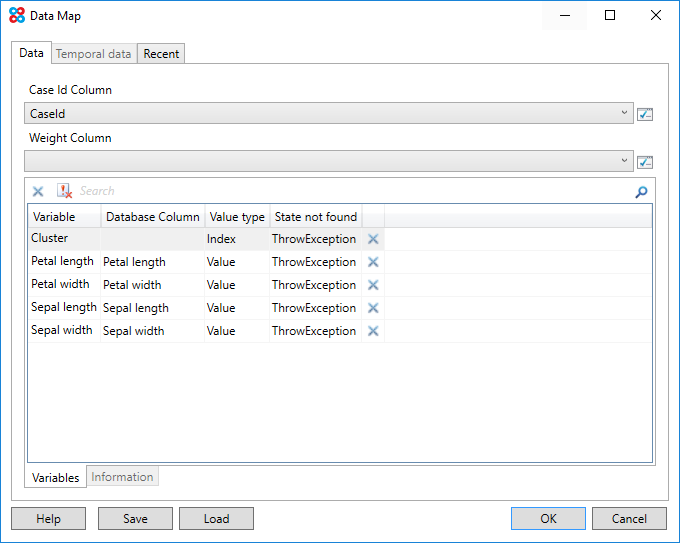
Task: Remove the Cluster variable row
Action: 373,239
